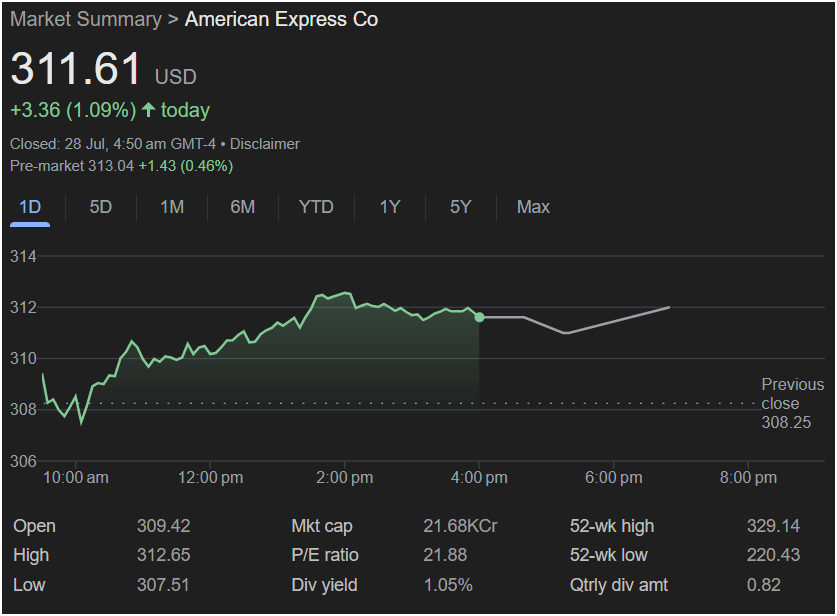The image size is (837, 616).
Task: Click the Mkt cap label
Action: (322, 526)
